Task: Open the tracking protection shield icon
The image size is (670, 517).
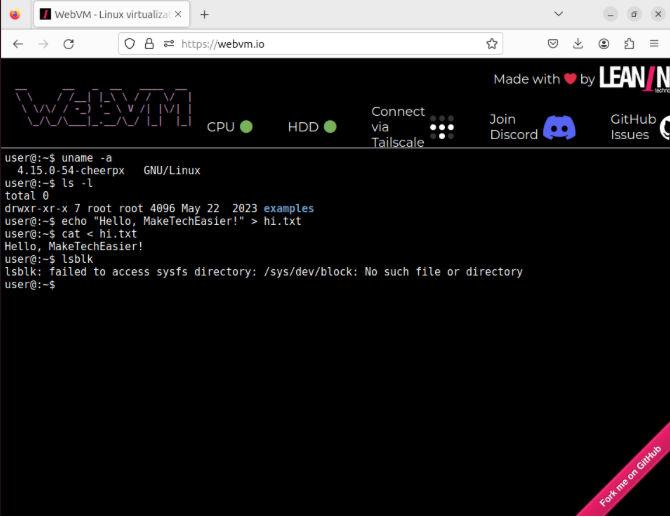Action: point(129,44)
